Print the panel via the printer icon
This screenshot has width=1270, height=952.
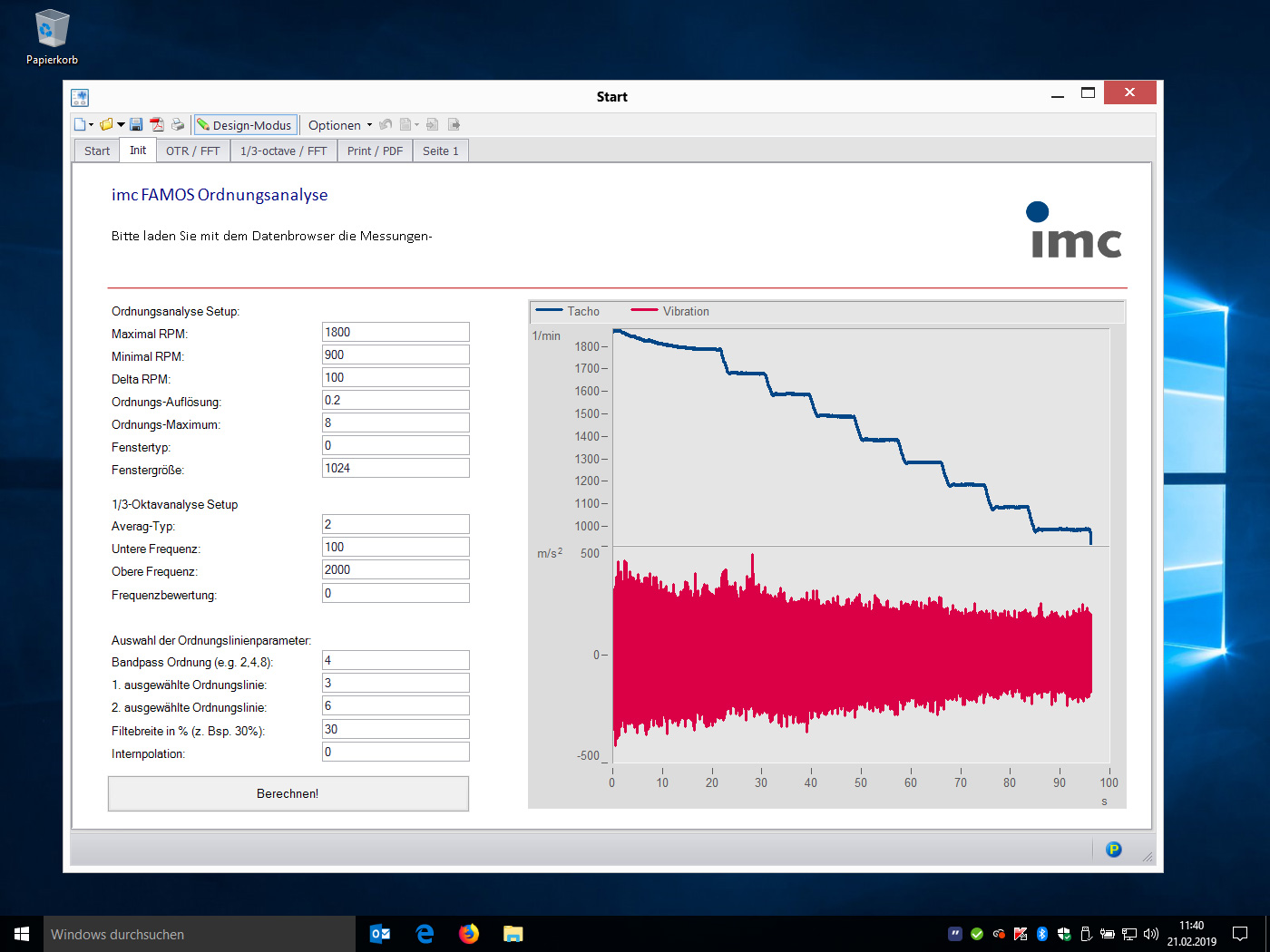coord(178,124)
